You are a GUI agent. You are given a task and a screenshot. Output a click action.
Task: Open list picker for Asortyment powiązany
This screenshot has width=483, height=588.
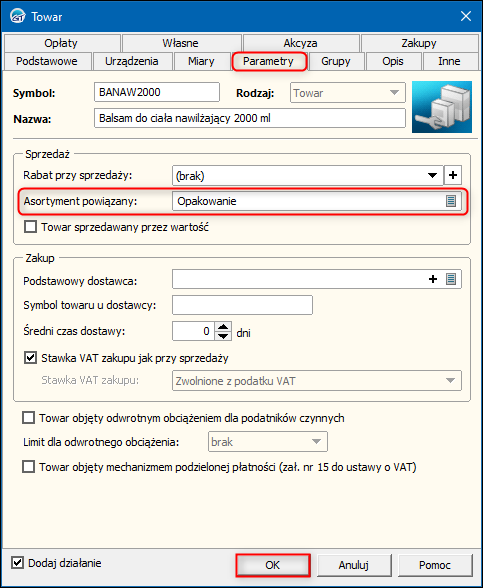click(451, 201)
